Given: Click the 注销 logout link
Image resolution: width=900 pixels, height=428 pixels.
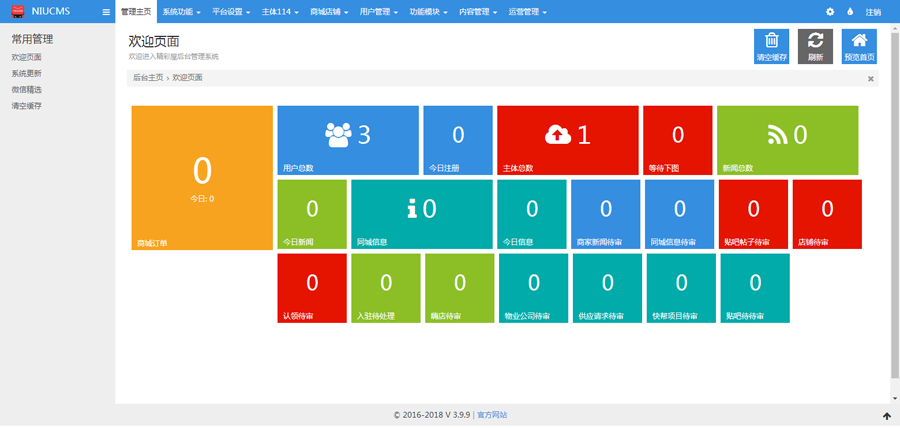Looking at the screenshot, I should coord(873,12).
